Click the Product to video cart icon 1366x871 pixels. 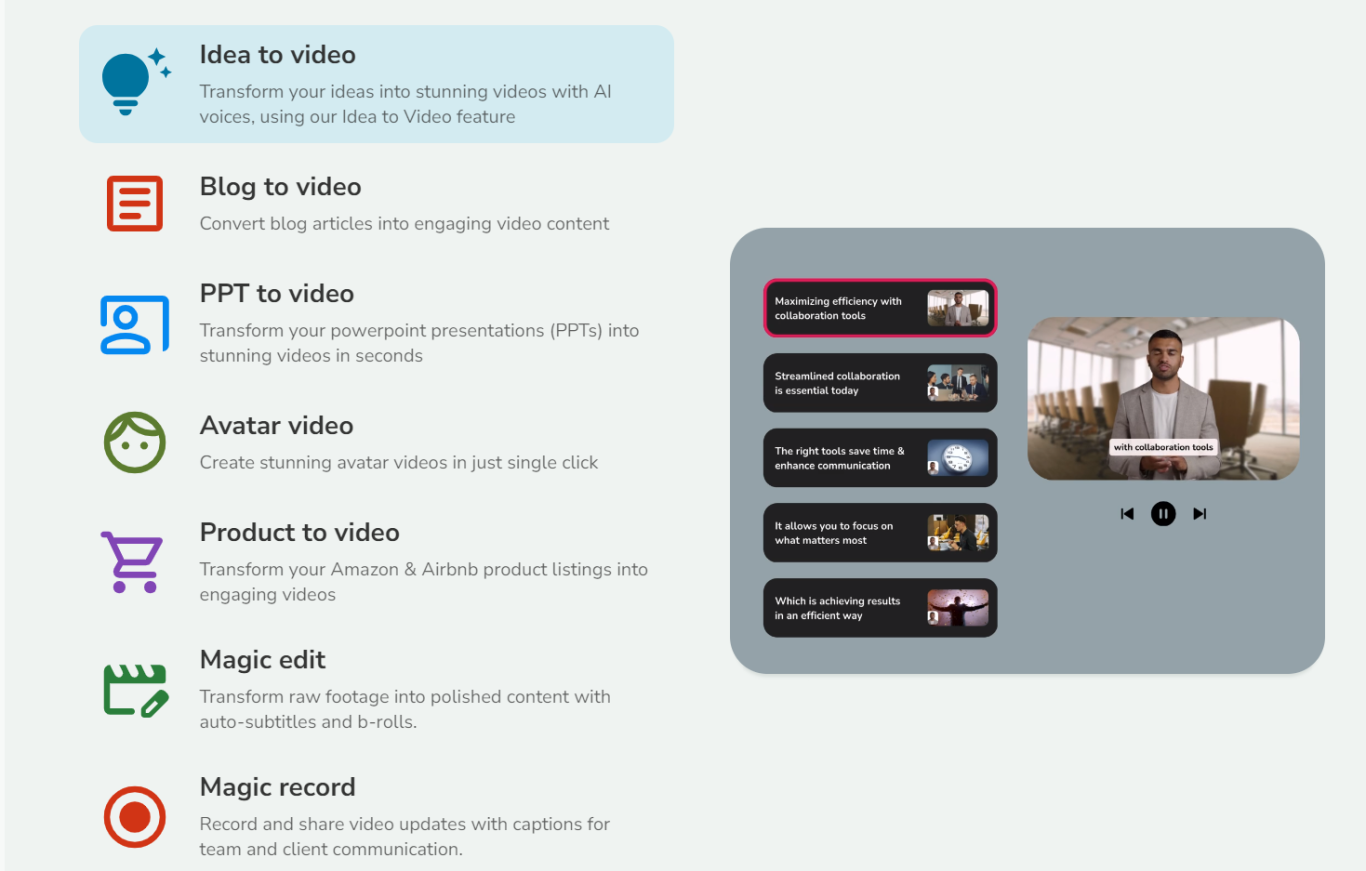132,562
